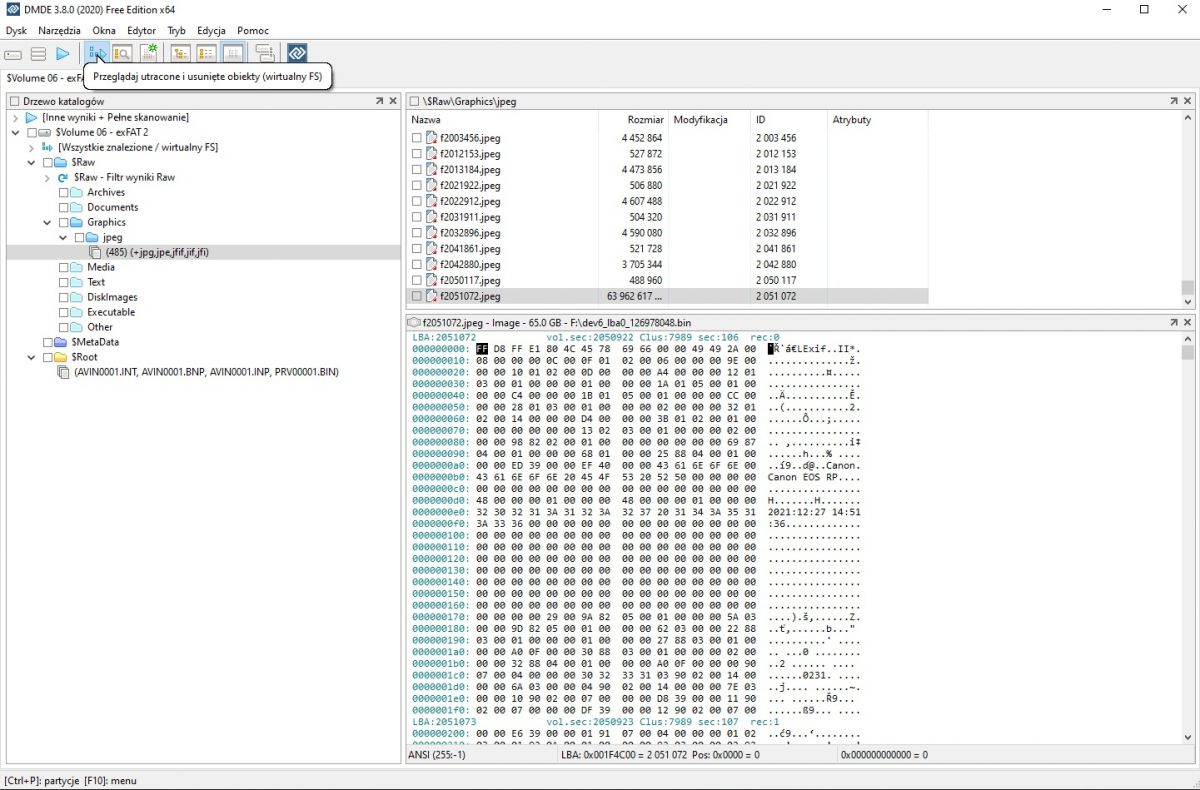Click the toolbar icon with green star
Viewport: 1200px width, 790px height.
[148, 53]
